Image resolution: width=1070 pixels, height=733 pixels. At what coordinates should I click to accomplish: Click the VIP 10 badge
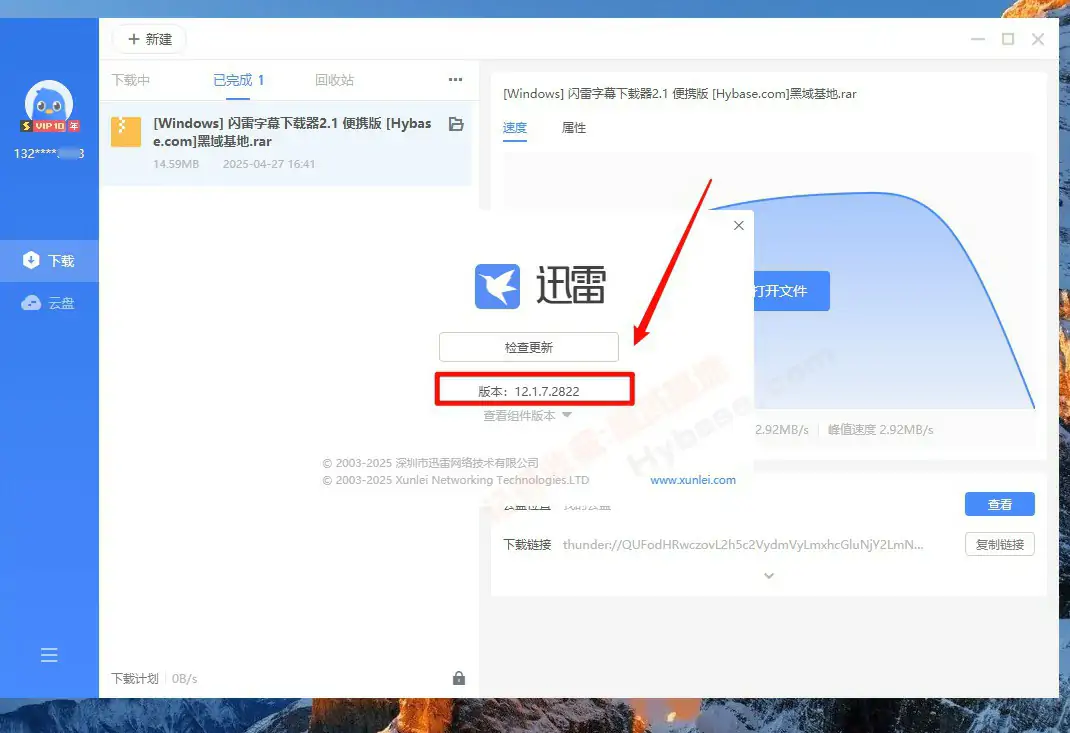coord(50,126)
